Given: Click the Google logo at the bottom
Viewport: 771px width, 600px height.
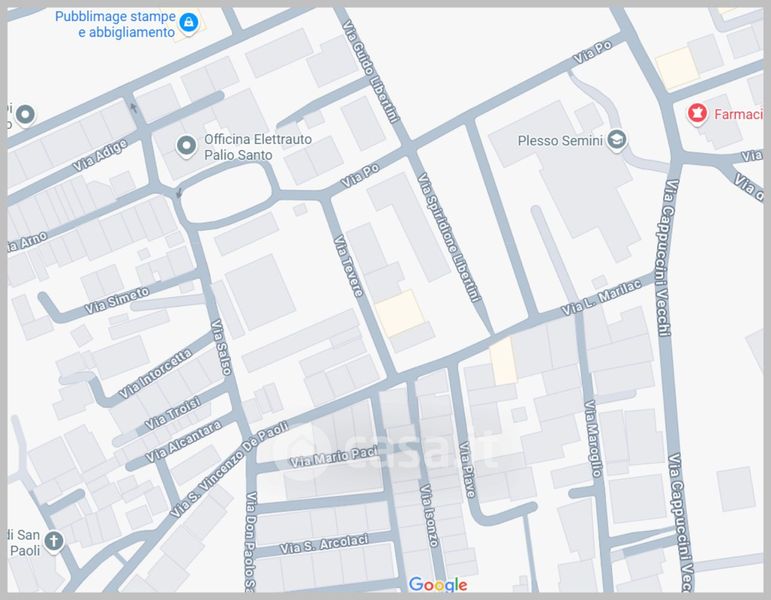Looking at the screenshot, I should click(437, 584).
